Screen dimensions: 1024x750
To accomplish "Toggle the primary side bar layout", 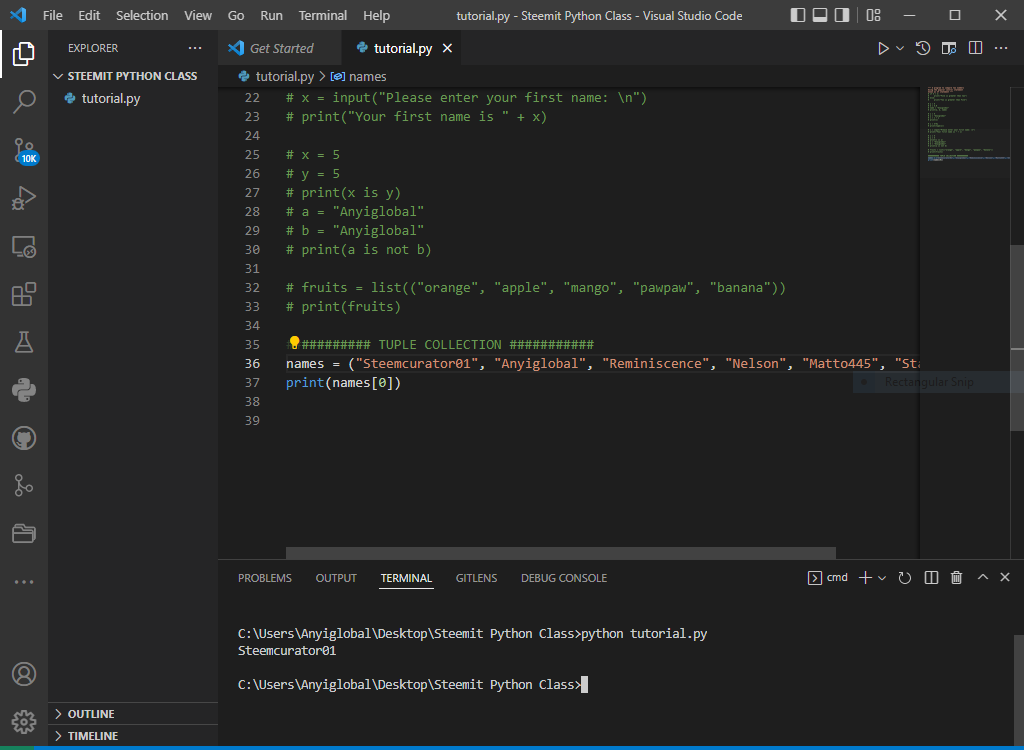I will [x=797, y=15].
